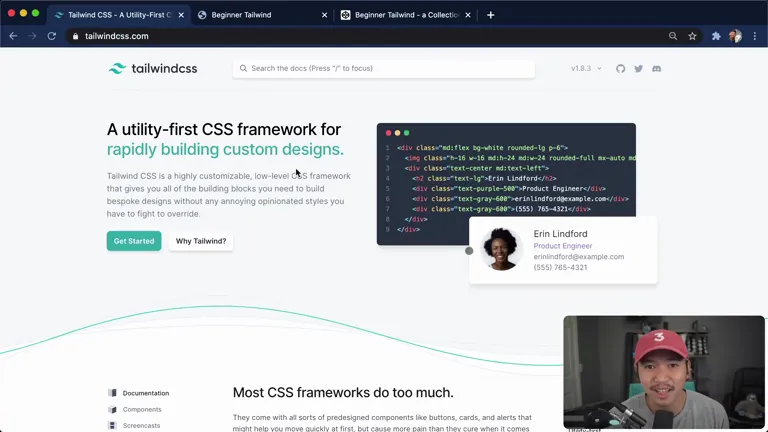Click the Erin Lindford name on card
Viewport: 768px width, 432px height.
560,234
